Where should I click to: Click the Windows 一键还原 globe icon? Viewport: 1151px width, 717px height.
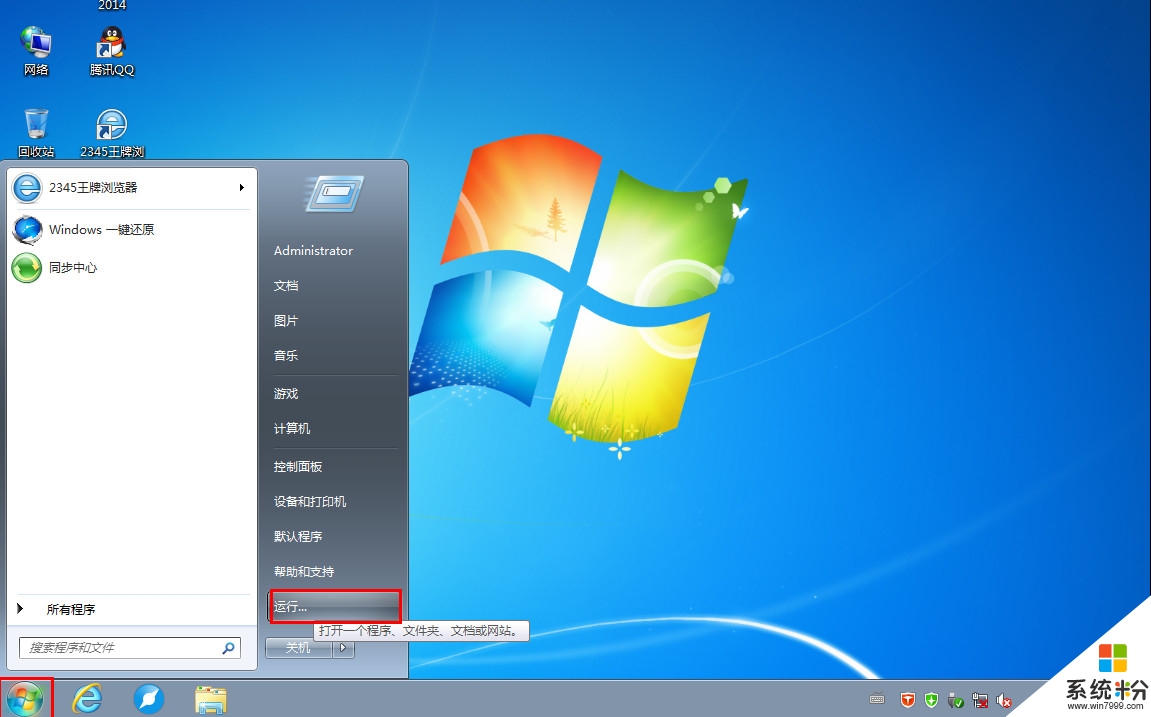click(x=27, y=230)
